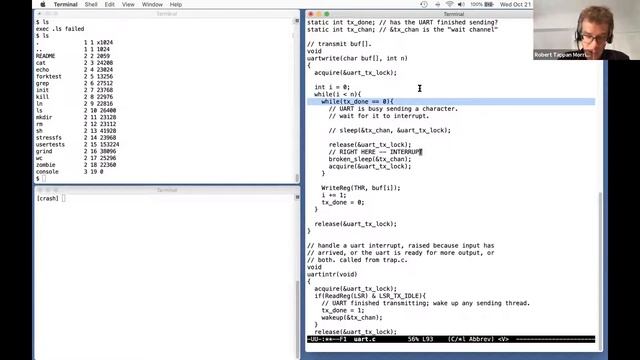Click the speaker webcam thumbnail
The width and height of the screenshot is (640, 360).
587,30
